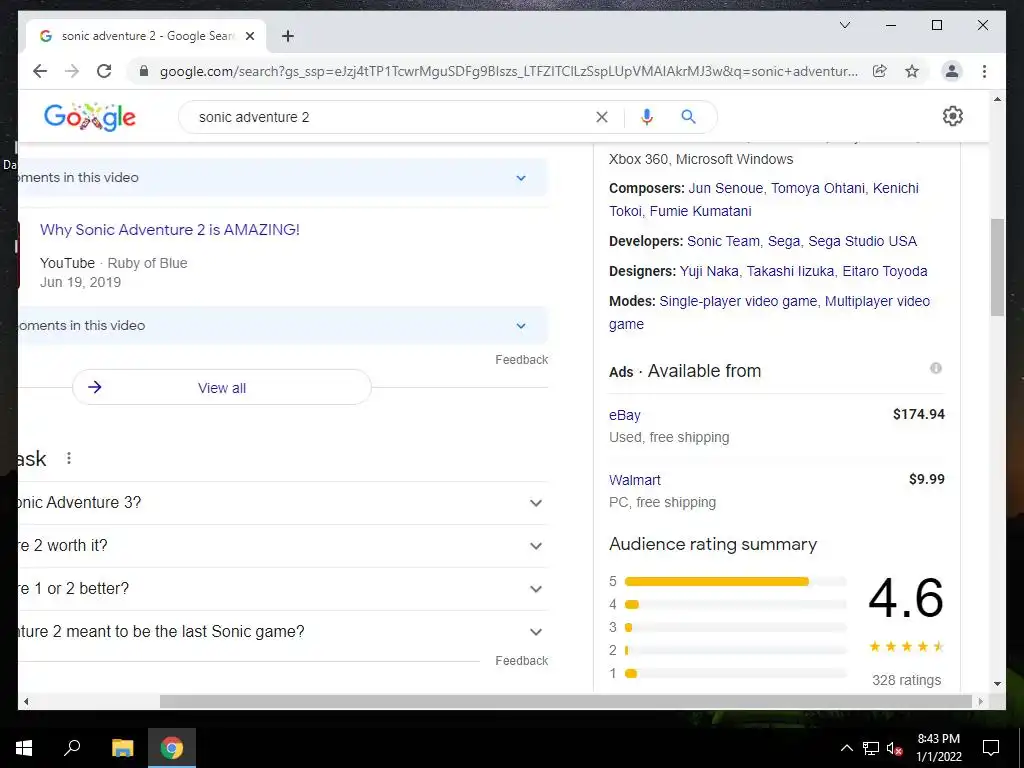Open the eBay seller link
The image size is (1024, 768).
pos(625,415)
